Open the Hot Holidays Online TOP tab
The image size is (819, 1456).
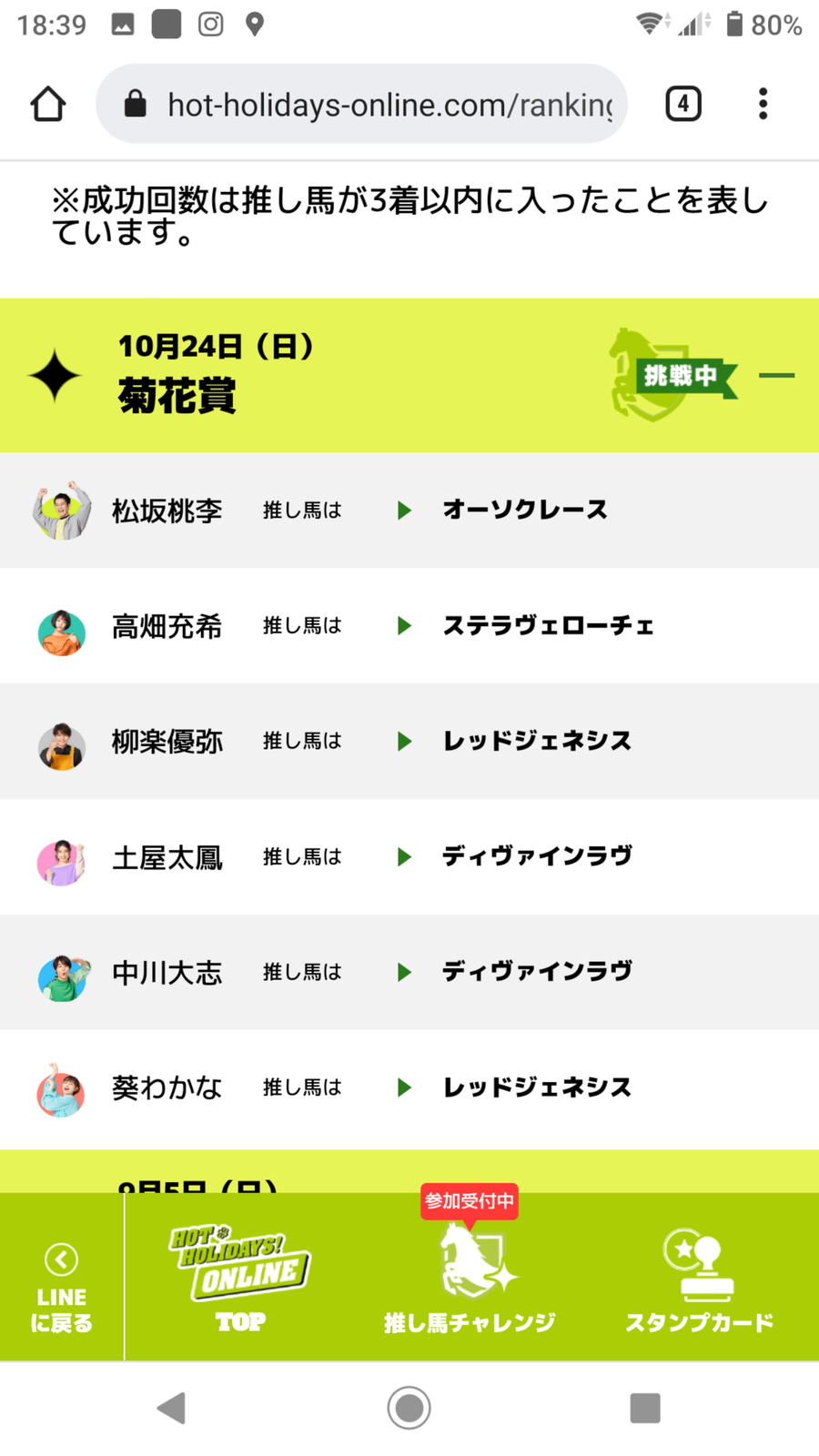pyautogui.click(x=240, y=1279)
